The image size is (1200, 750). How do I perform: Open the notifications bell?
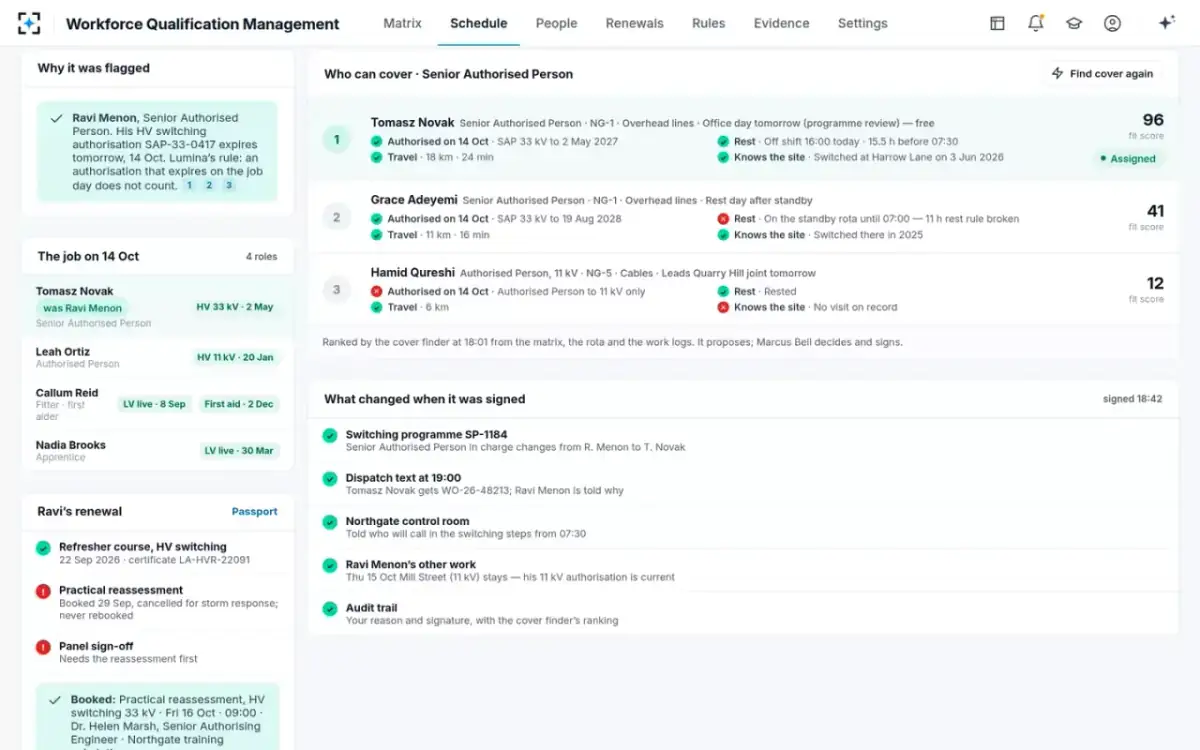pyautogui.click(x=1036, y=23)
